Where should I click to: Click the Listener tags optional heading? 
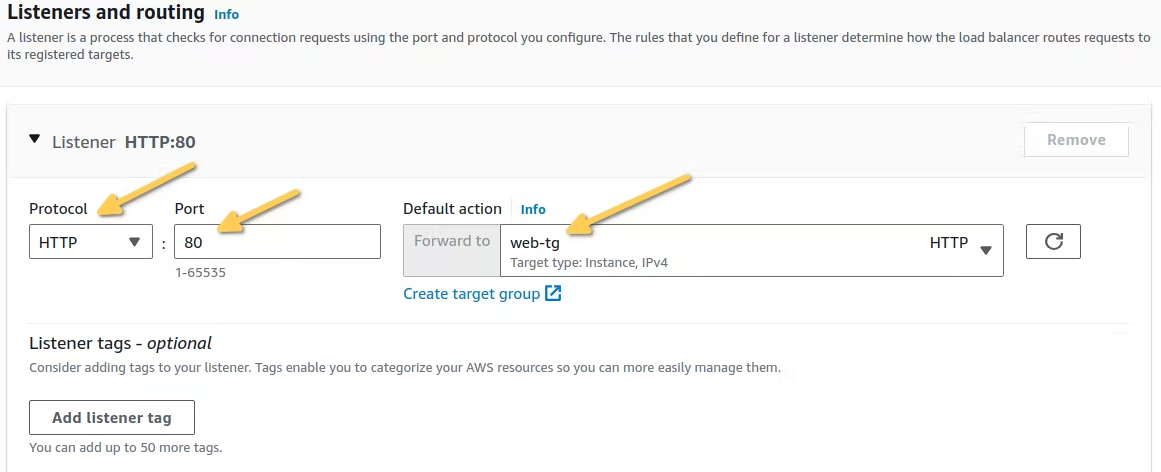coord(120,344)
